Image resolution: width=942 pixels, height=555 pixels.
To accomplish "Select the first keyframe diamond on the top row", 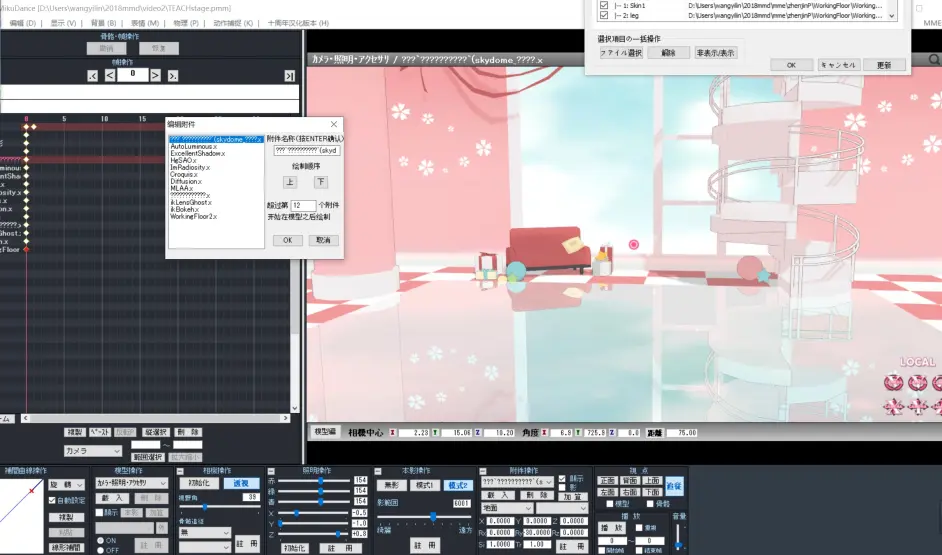I will 26,127.
